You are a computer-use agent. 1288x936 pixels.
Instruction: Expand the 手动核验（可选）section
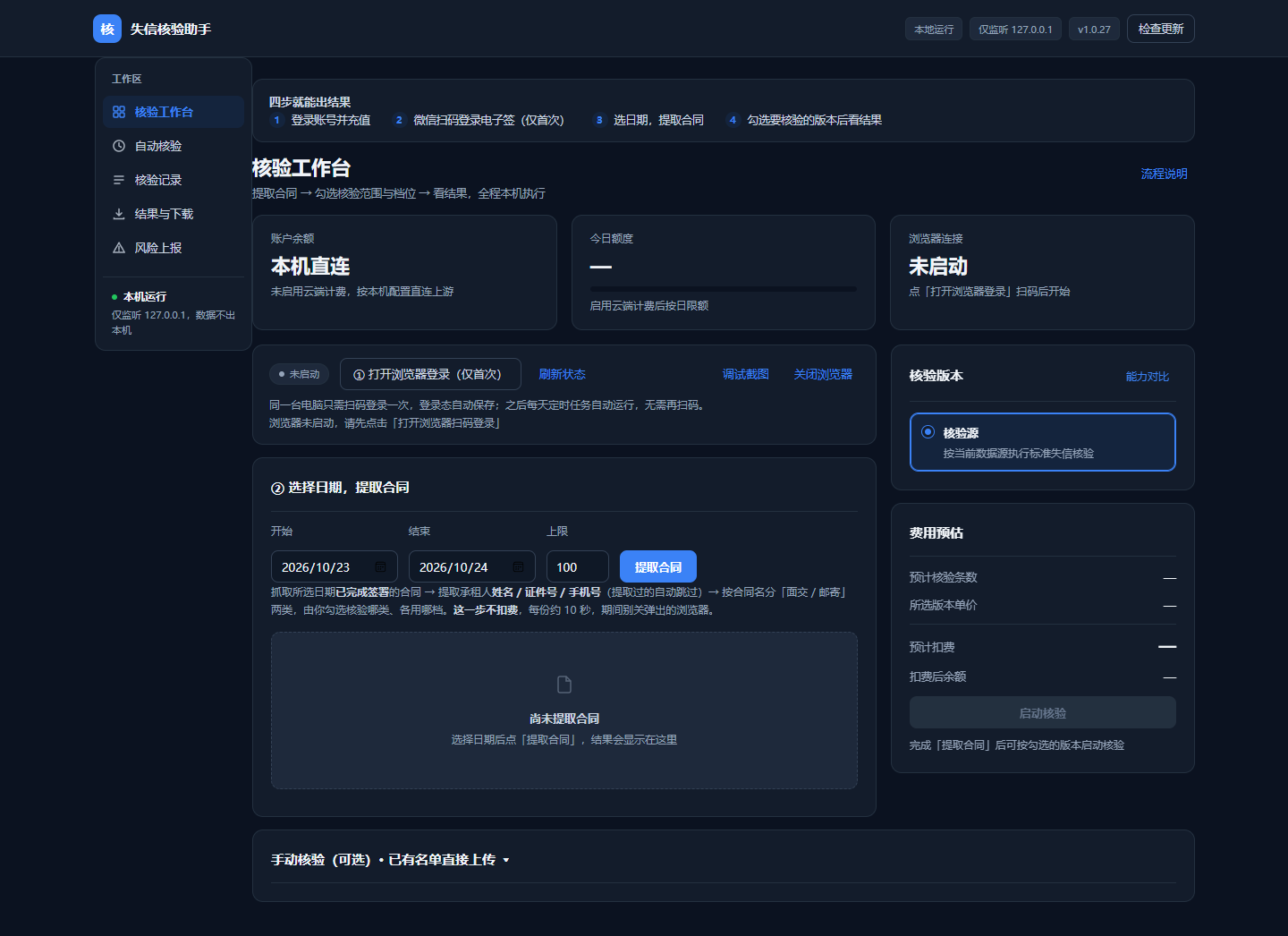point(390,860)
